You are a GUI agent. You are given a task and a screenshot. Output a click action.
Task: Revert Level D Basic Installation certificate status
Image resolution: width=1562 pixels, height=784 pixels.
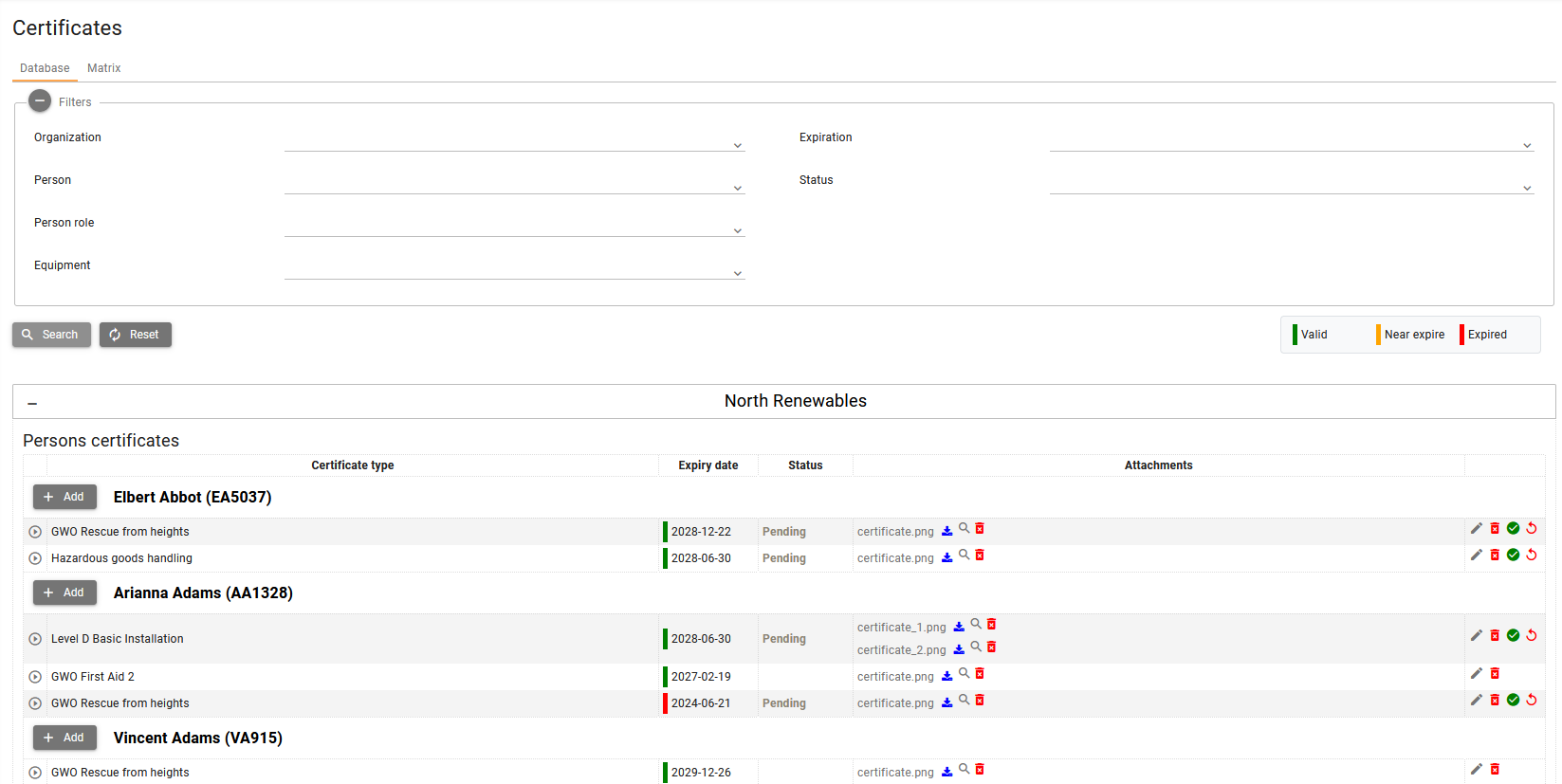pyautogui.click(x=1531, y=635)
